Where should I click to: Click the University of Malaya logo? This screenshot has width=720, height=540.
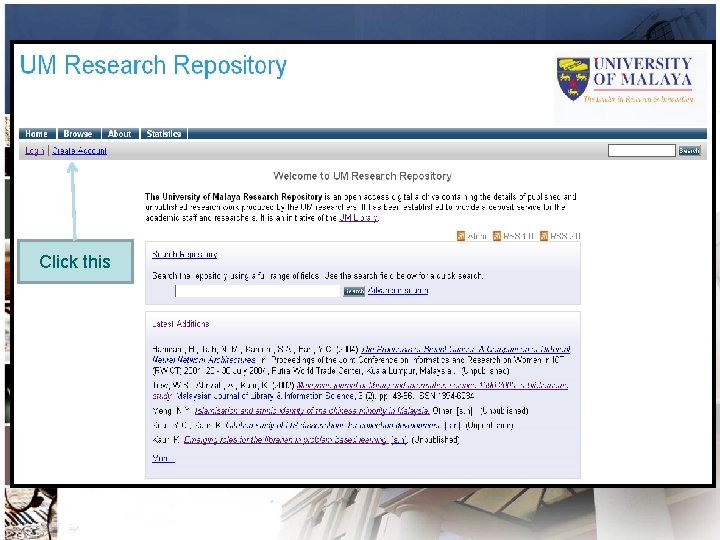[x=625, y=80]
